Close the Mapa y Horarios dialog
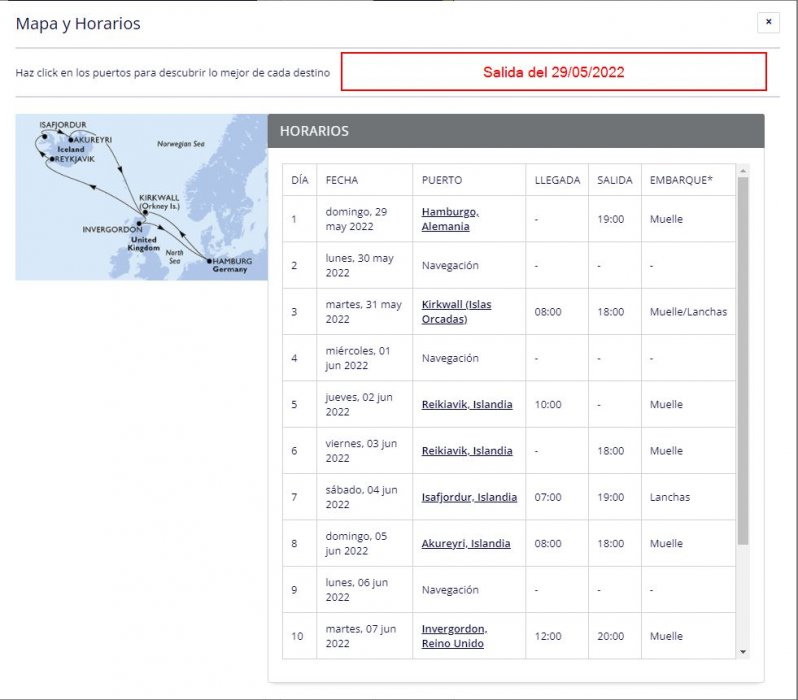The image size is (798, 700). click(768, 22)
